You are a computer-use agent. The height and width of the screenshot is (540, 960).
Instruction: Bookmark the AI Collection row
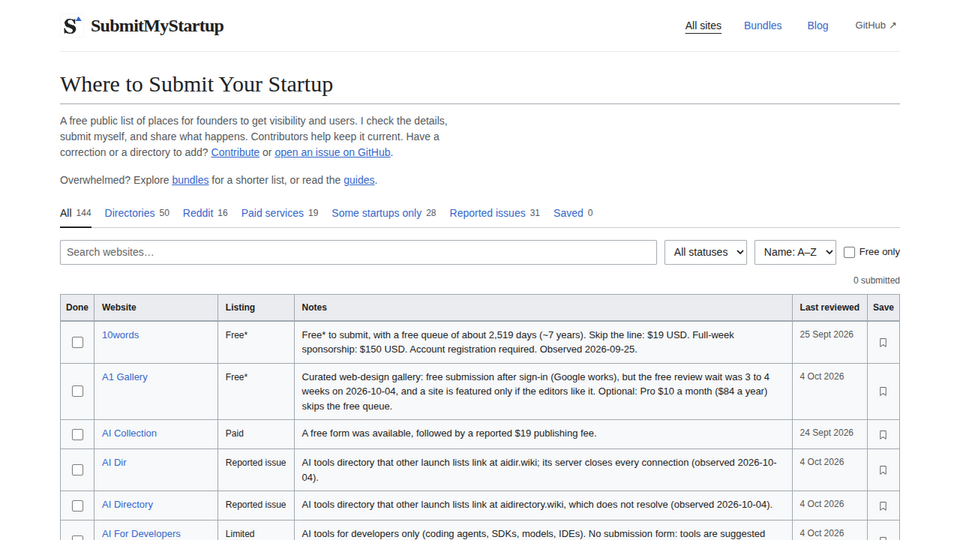click(x=883, y=435)
